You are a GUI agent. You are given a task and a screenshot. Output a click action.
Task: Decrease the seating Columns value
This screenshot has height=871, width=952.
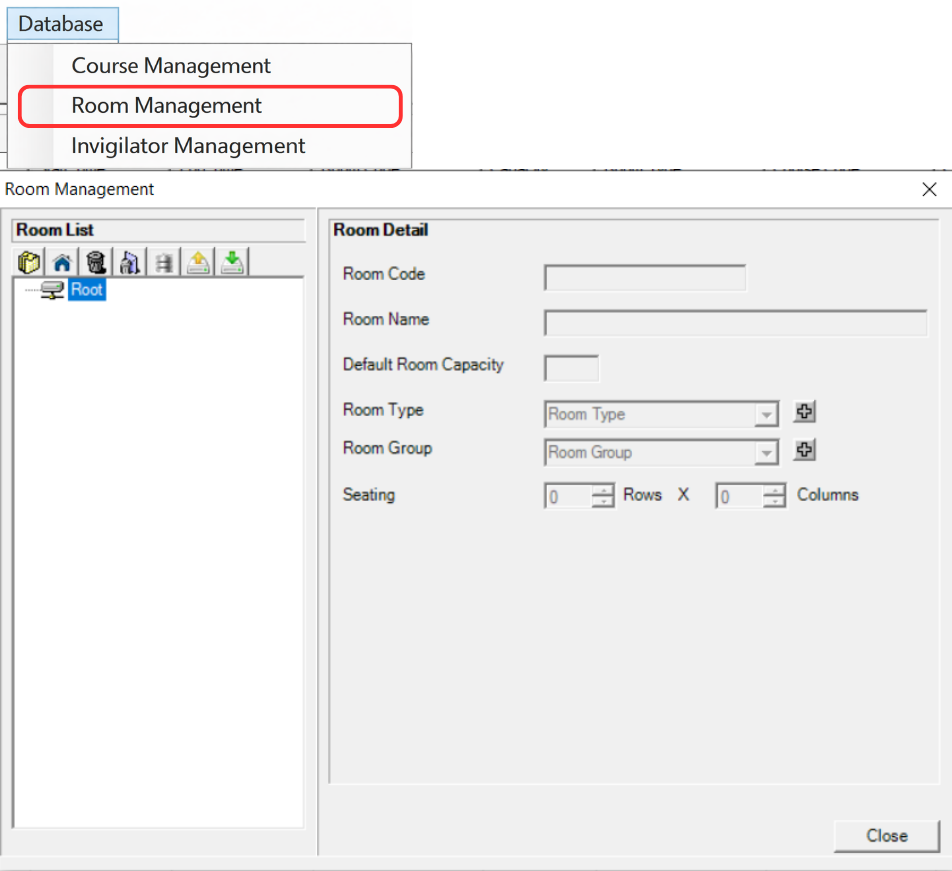coord(774,501)
